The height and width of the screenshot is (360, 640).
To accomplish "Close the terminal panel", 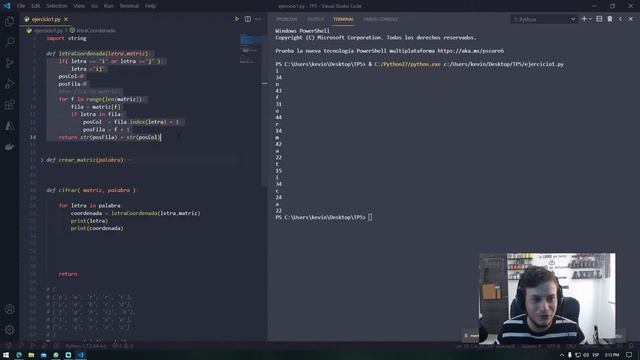I will pyautogui.click(x=631, y=19).
